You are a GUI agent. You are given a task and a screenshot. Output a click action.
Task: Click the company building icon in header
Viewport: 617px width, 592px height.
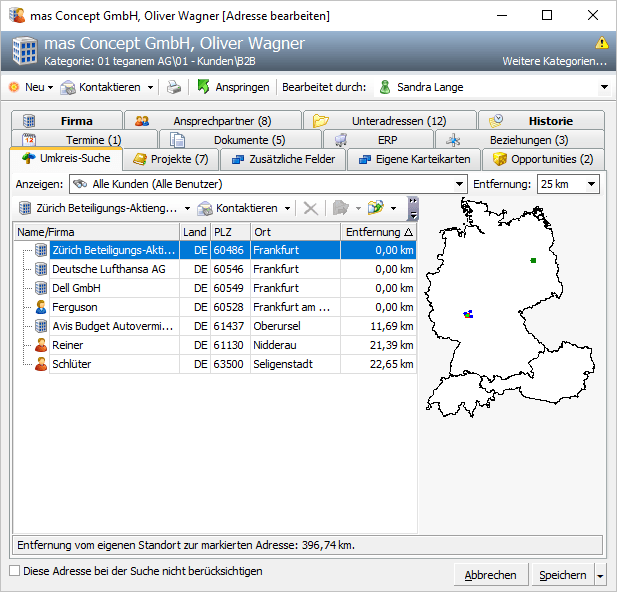click(25, 51)
